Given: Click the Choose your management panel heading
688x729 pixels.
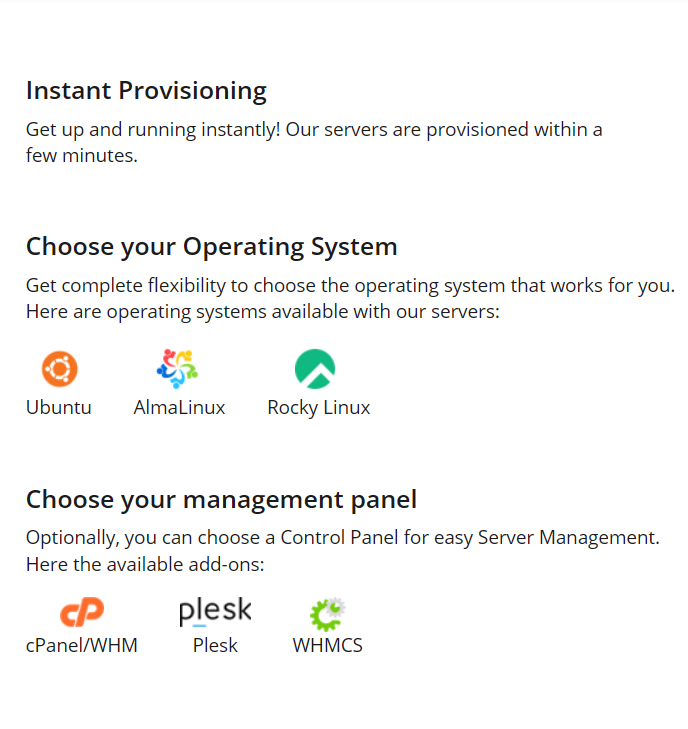Looking at the screenshot, I should [221, 499].
